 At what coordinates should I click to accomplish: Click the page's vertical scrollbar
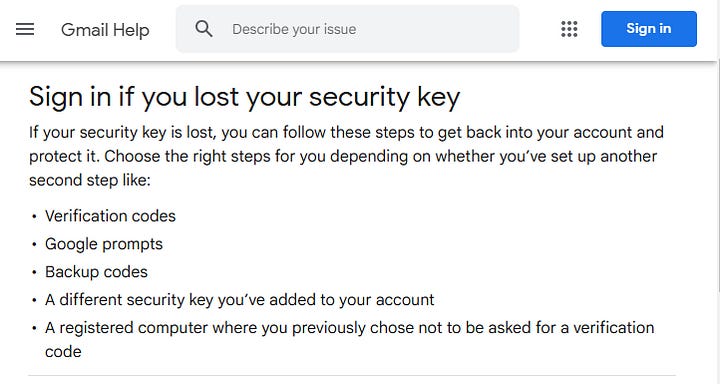(x=718, y=175)
